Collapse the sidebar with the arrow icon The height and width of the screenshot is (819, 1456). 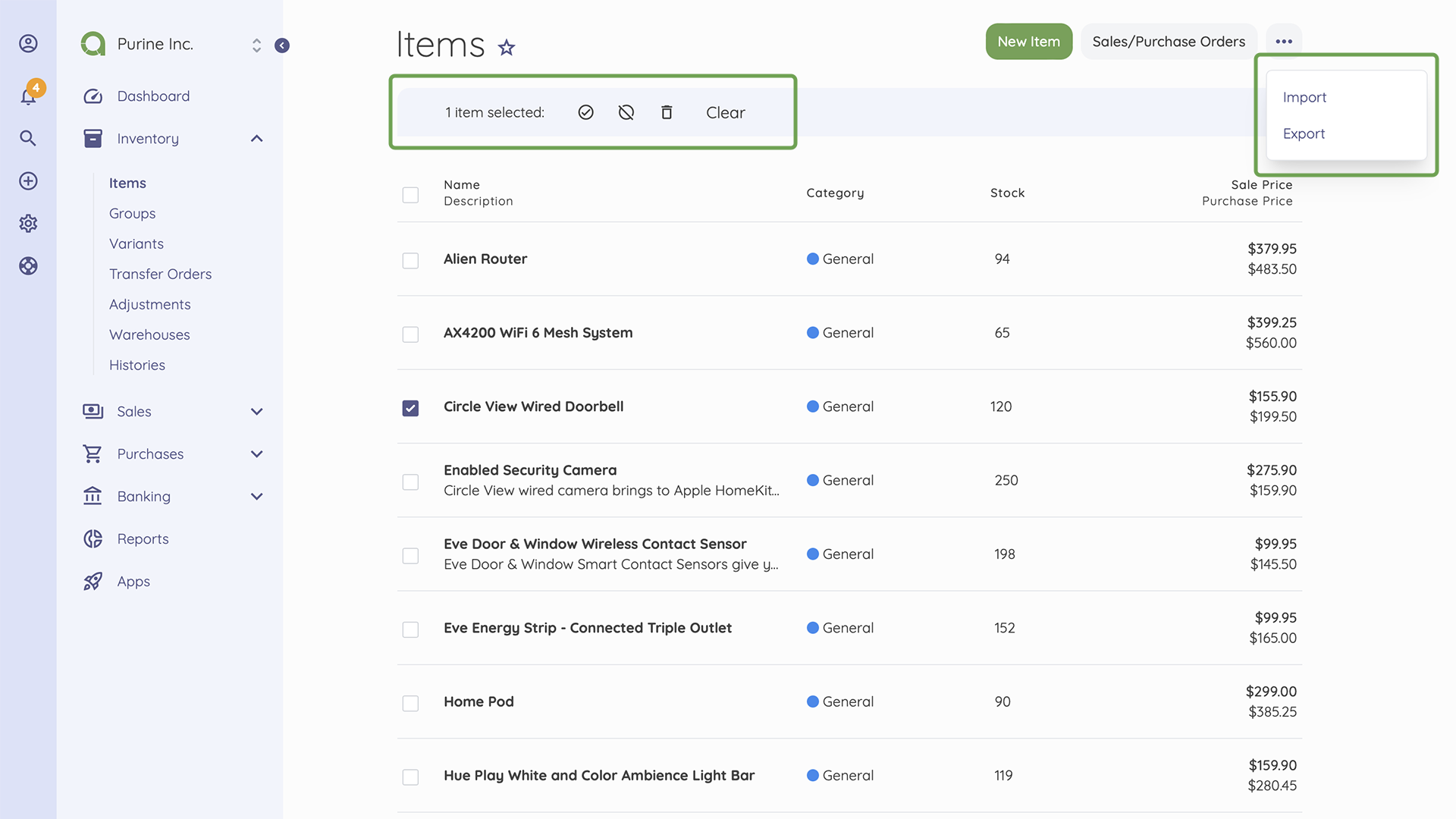(282, 45)
